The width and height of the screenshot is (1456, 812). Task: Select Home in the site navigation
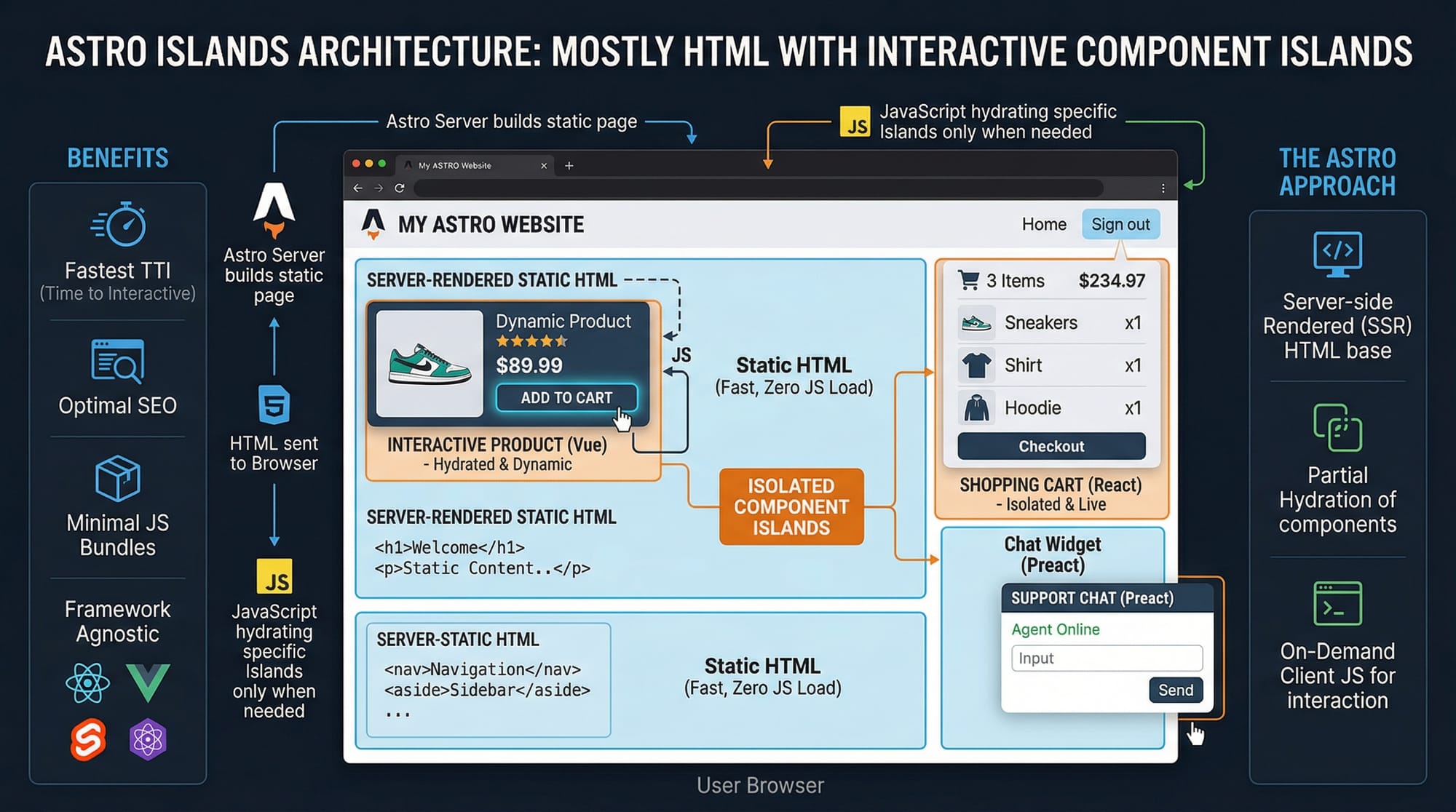1044,224
